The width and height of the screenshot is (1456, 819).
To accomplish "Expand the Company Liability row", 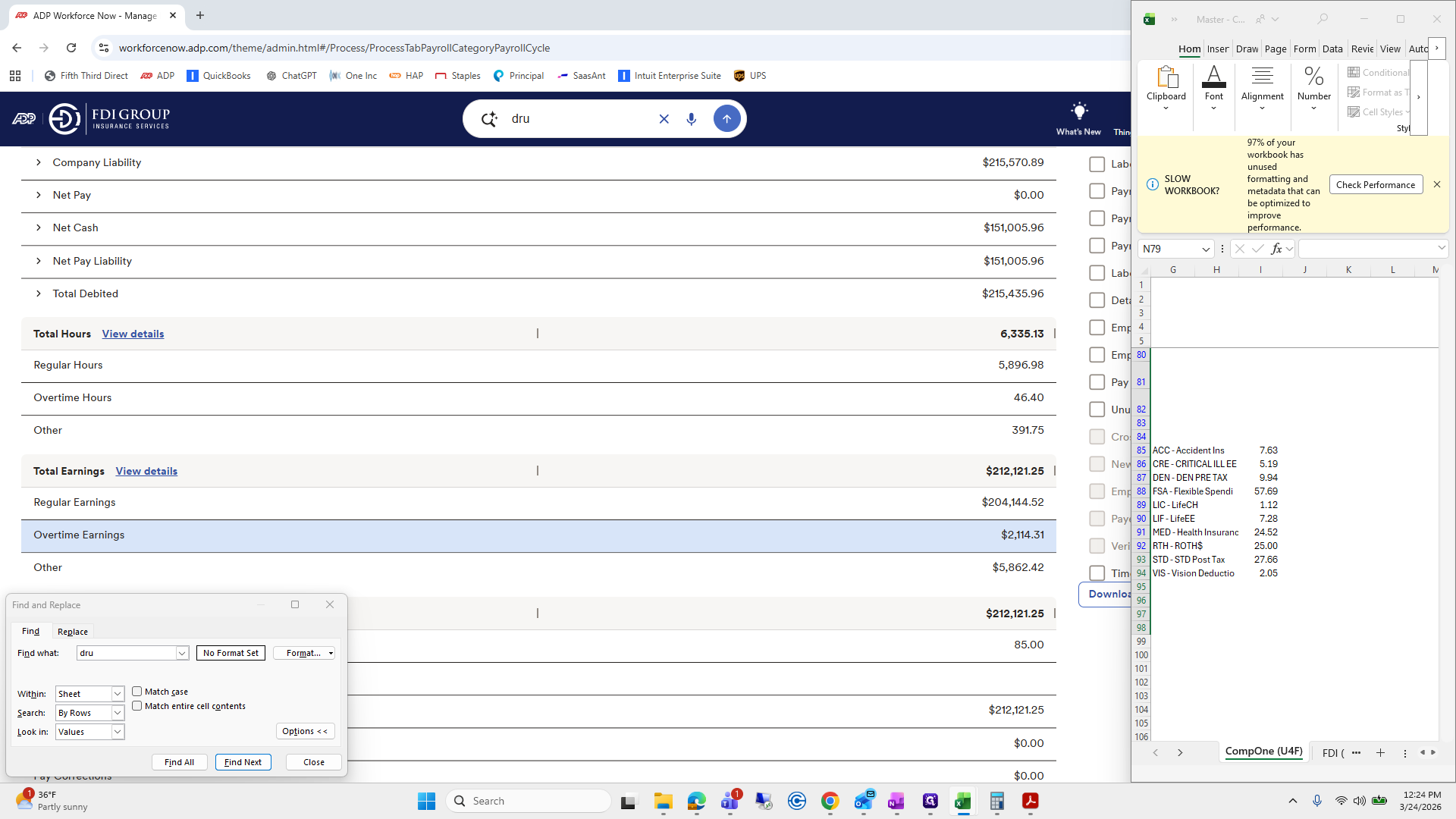I will coord(39,162).
